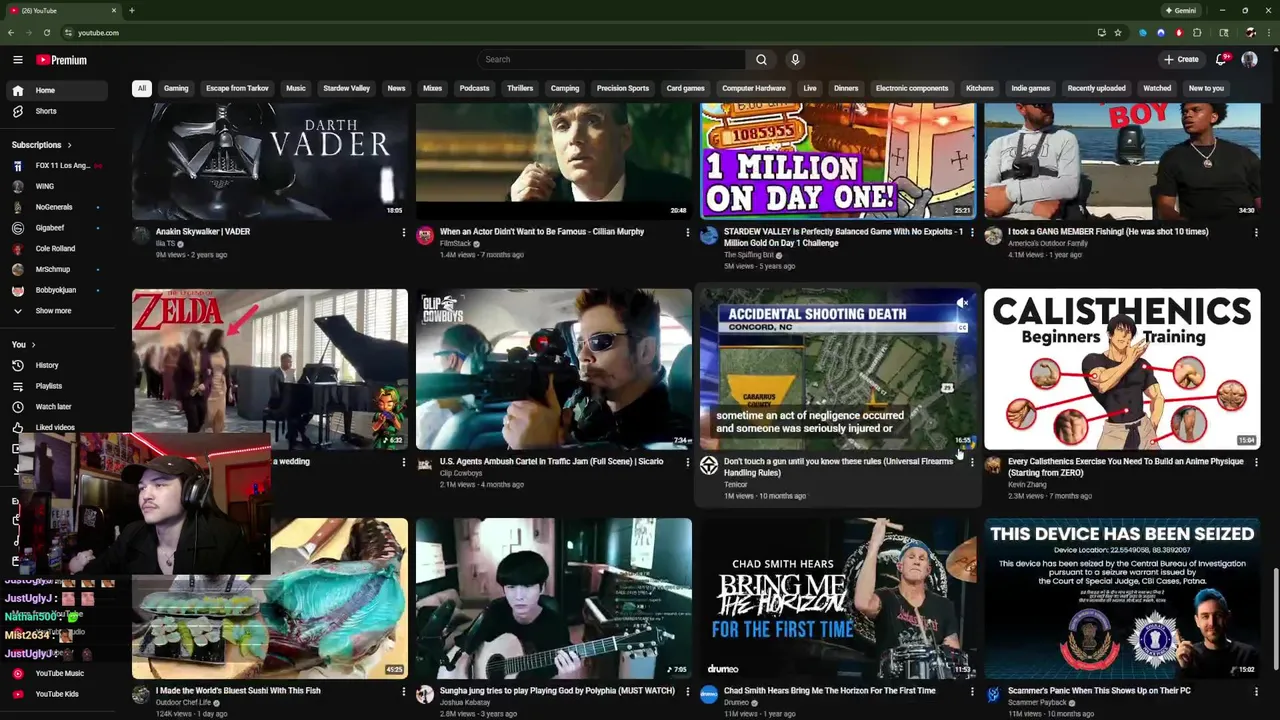
Task: Open Gemini button in Chrome
Action: click(x=1181, y=10)
